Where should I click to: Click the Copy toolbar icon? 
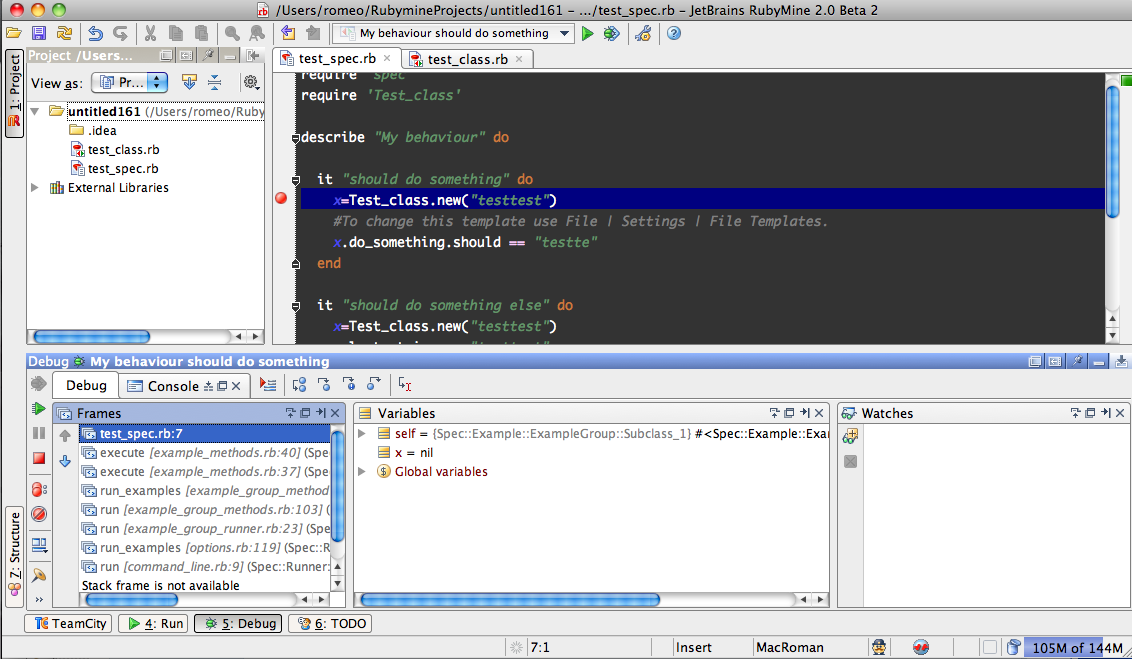[x=175, y=33]
